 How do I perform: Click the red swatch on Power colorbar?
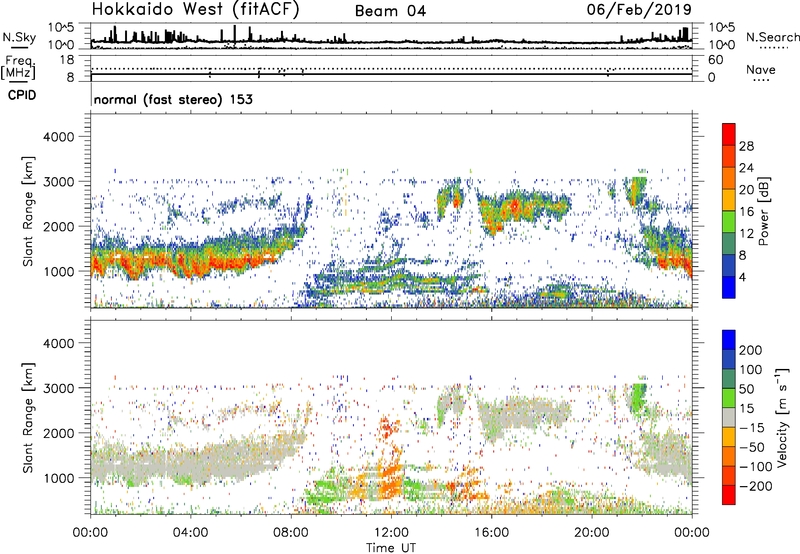(729, 134)
